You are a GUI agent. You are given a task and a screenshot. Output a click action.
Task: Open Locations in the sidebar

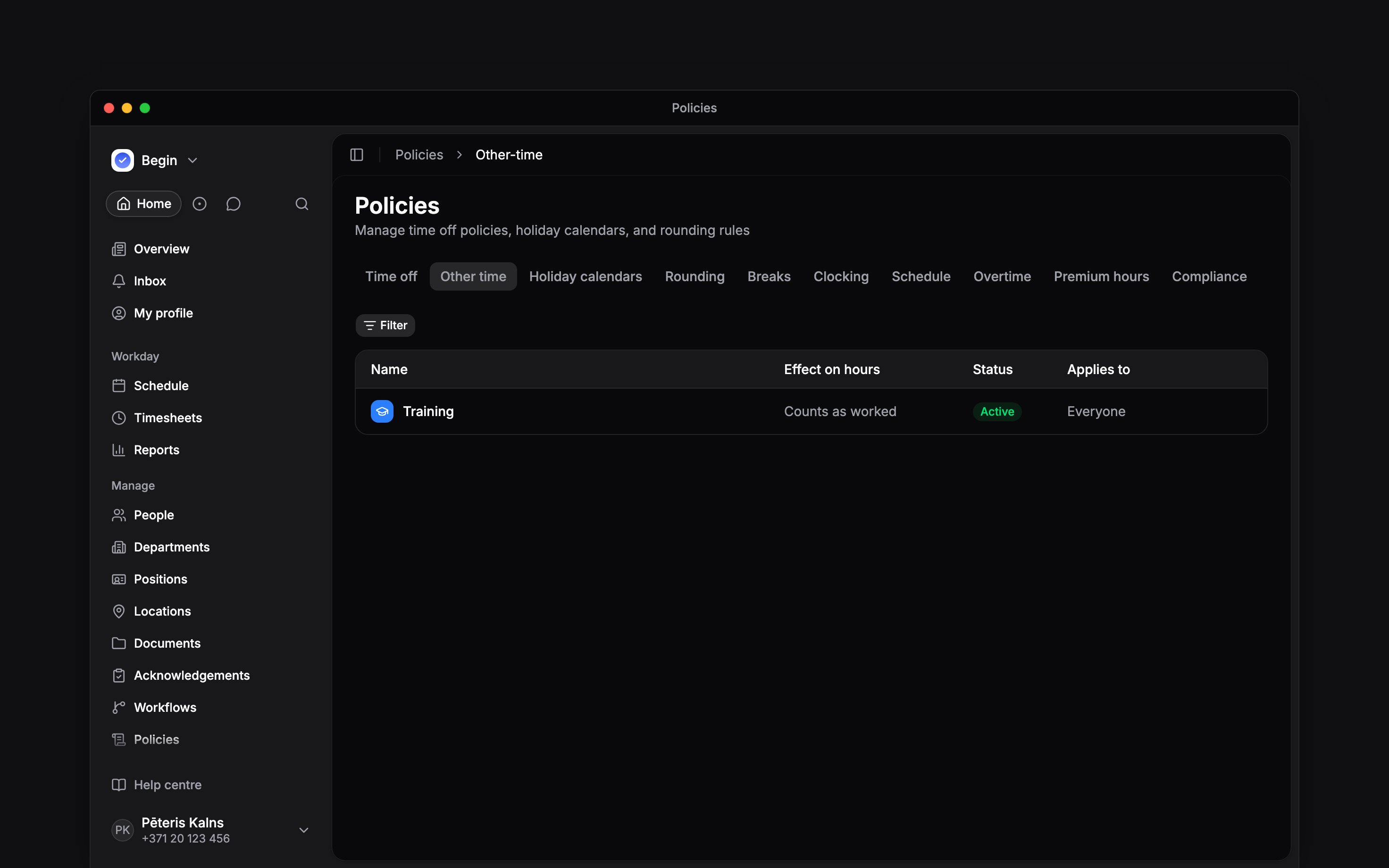[x=211, y=611]
